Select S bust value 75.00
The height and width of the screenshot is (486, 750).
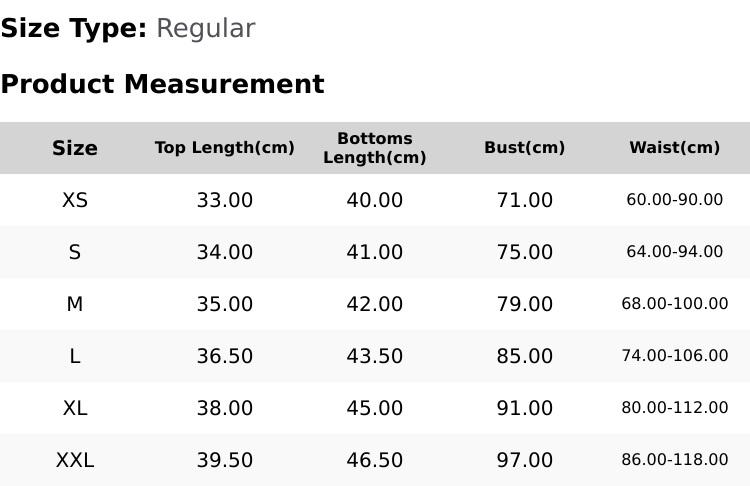(x=524, y=252)
